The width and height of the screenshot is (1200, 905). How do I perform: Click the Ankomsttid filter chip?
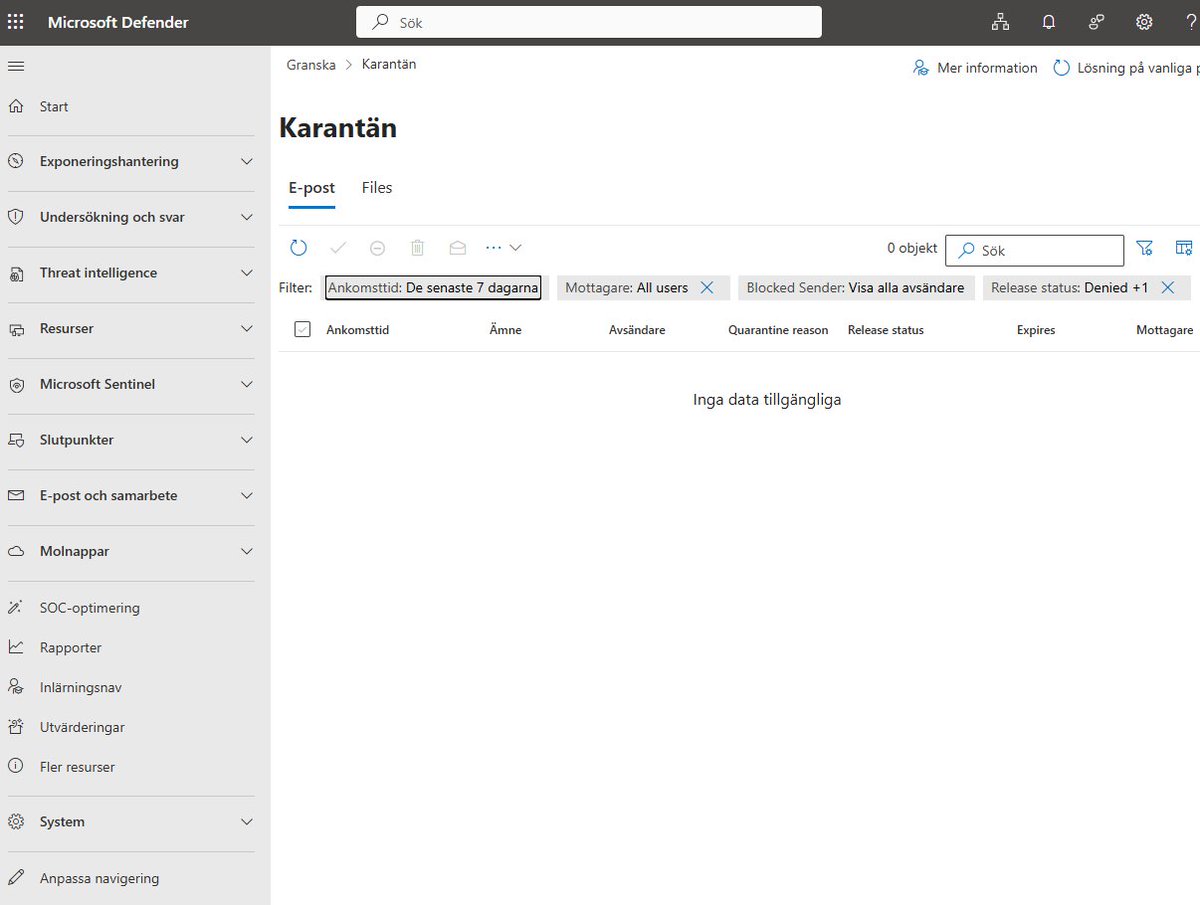click(x=434, y=288)
